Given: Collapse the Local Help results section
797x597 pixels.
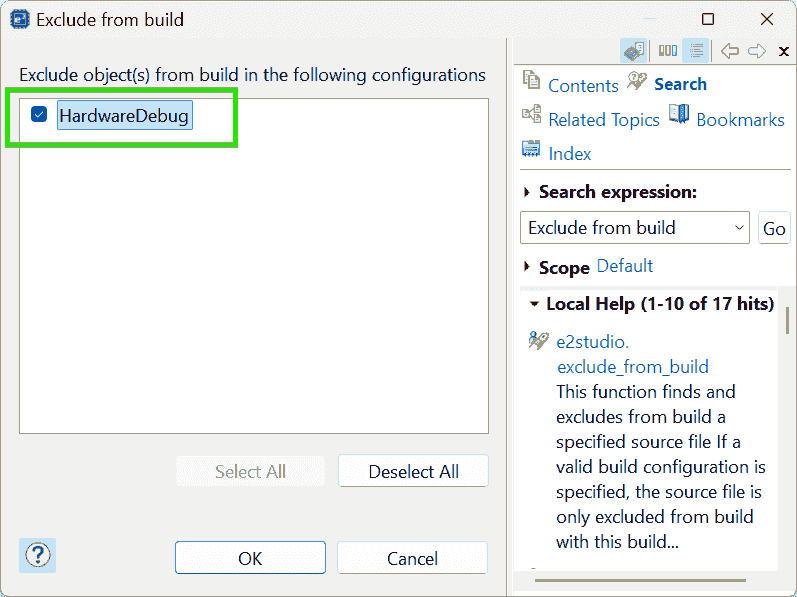Looking at the screenshot, I should 534,304.
